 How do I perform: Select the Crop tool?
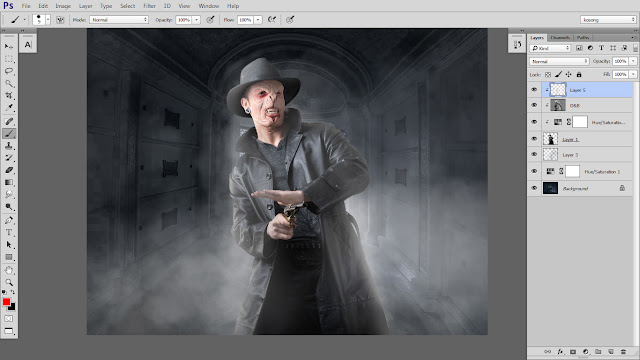point(9,96)
